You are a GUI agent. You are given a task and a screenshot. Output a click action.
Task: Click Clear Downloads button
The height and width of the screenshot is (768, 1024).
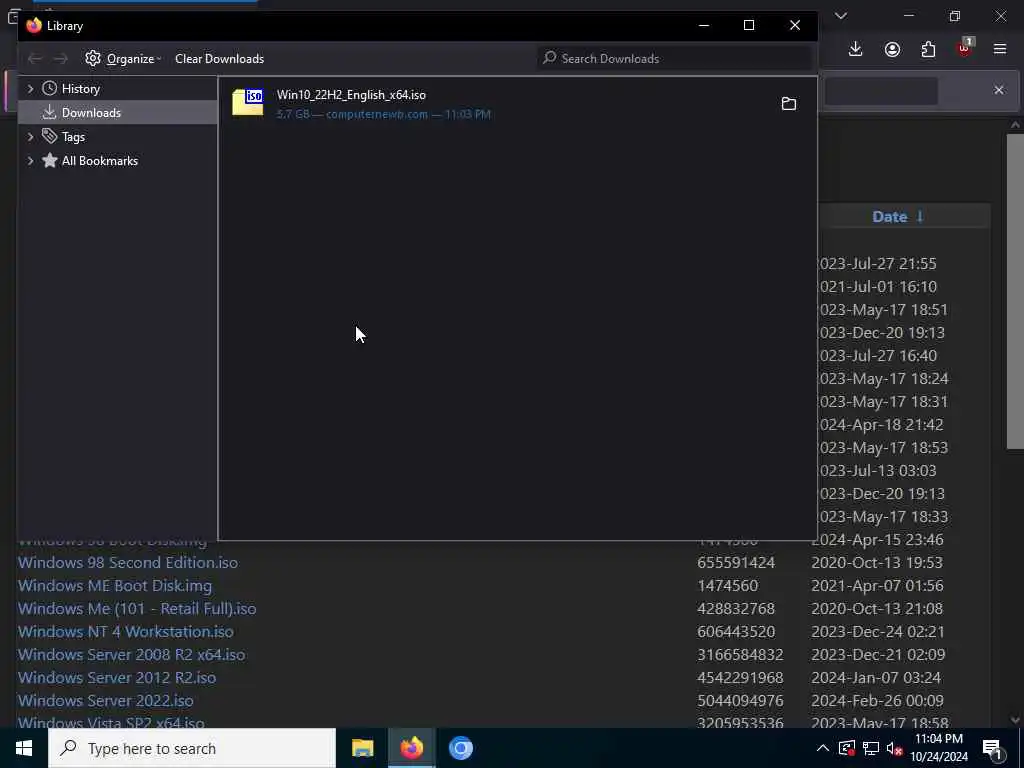(219, 59)
